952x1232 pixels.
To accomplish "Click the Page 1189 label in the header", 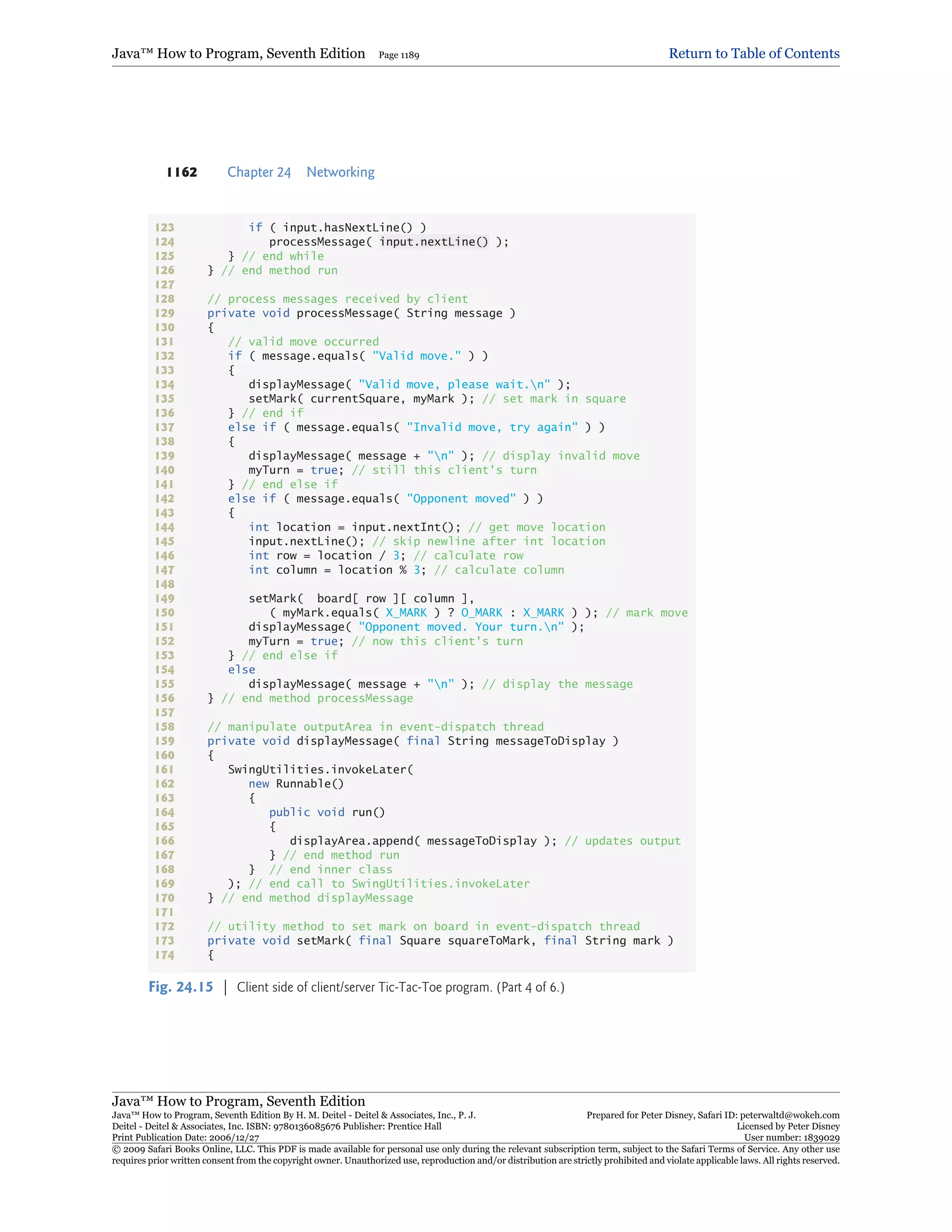I will click(399, 55).
